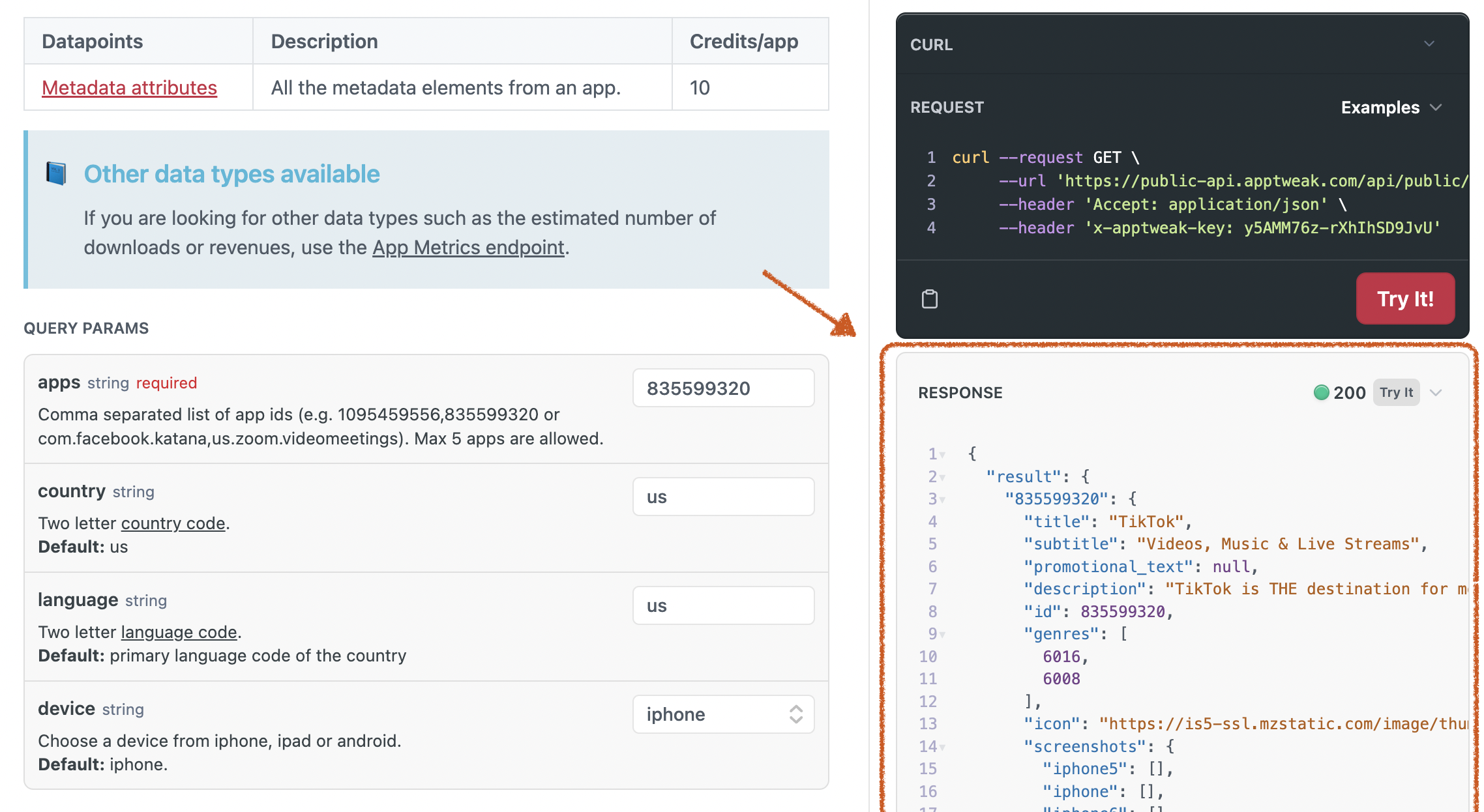Open the Metadata attributes link
The image size is (1484, 812).
[x=129, y=87]
